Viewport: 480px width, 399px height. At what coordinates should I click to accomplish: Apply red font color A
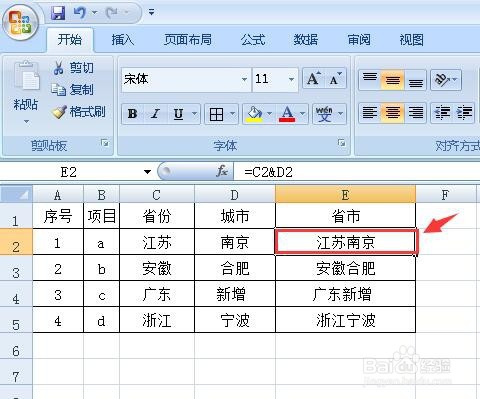point(287,114)
